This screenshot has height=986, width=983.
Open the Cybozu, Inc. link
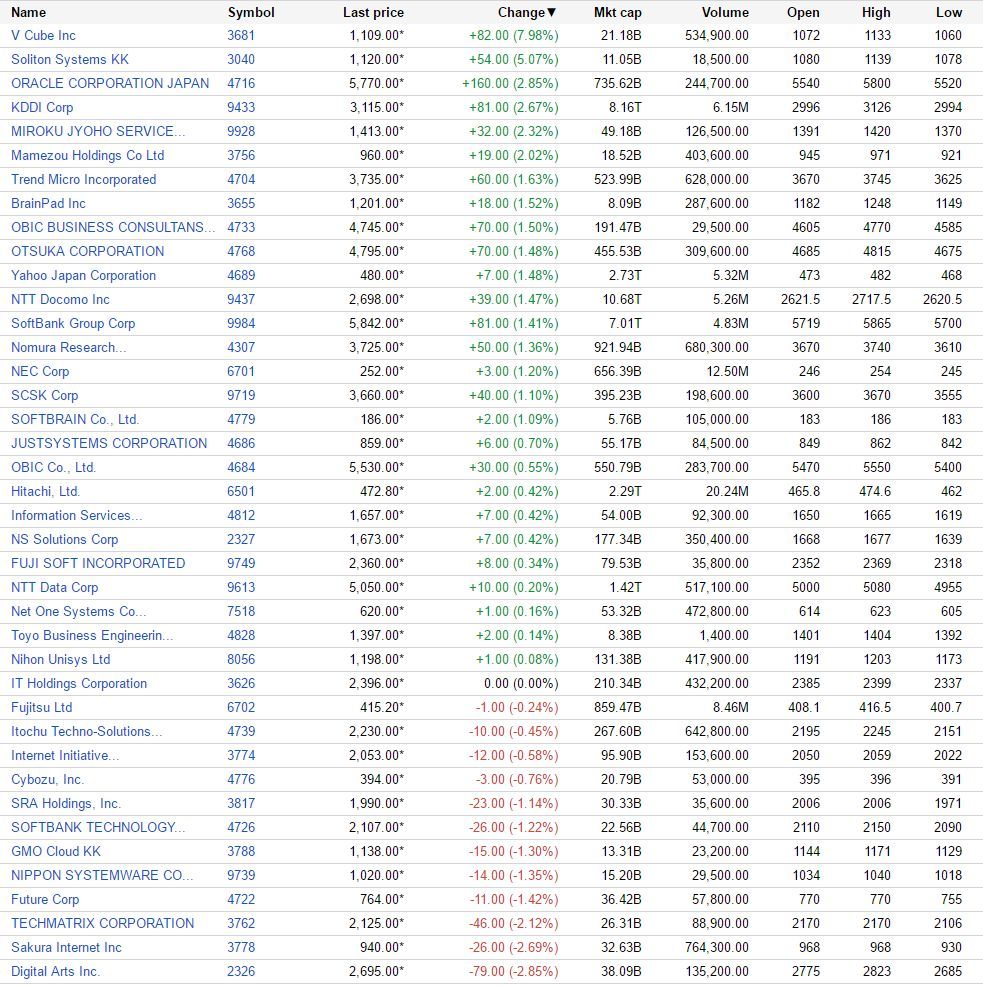[x=47, y=779]
